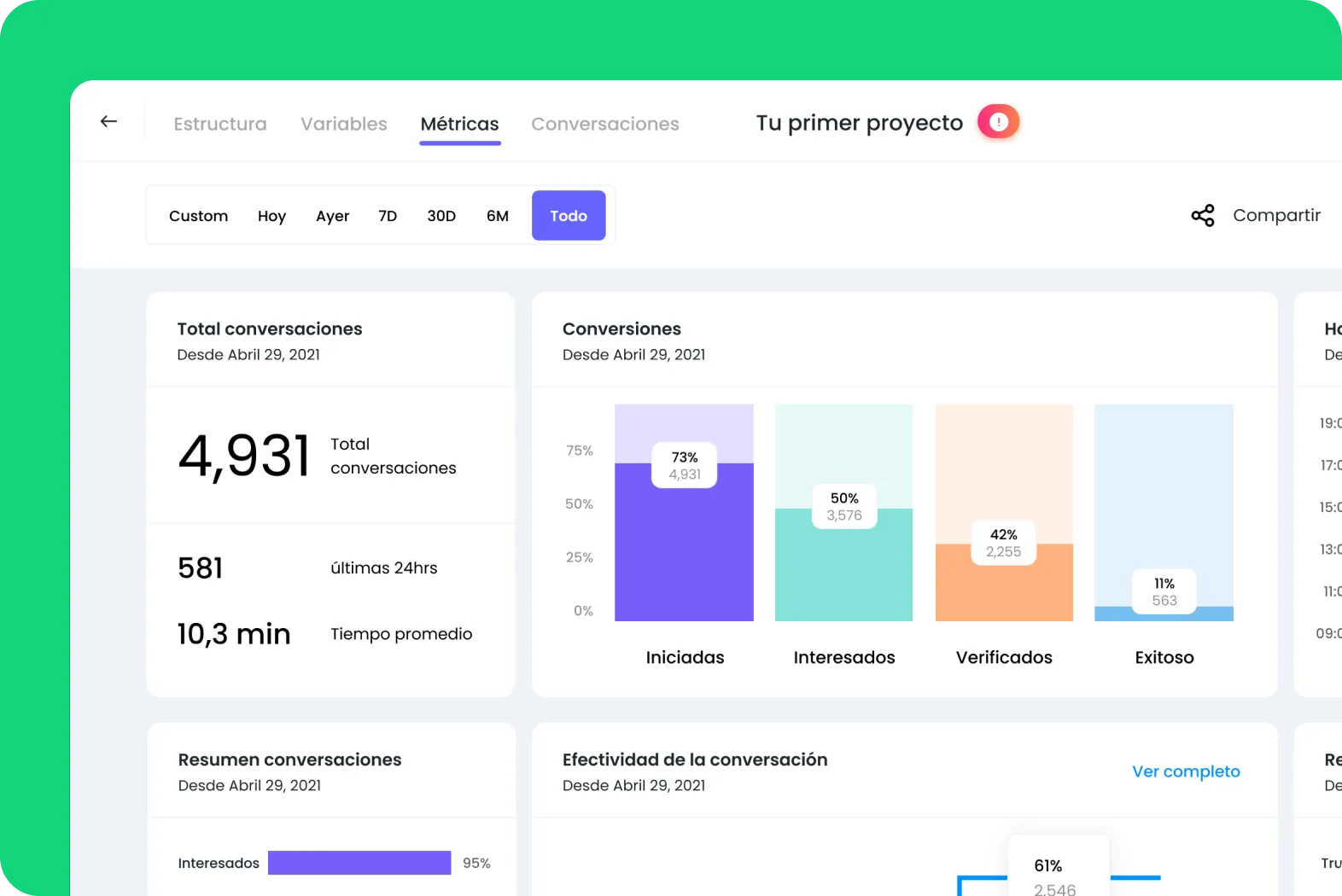Select the 7D time range

(388, 216)
